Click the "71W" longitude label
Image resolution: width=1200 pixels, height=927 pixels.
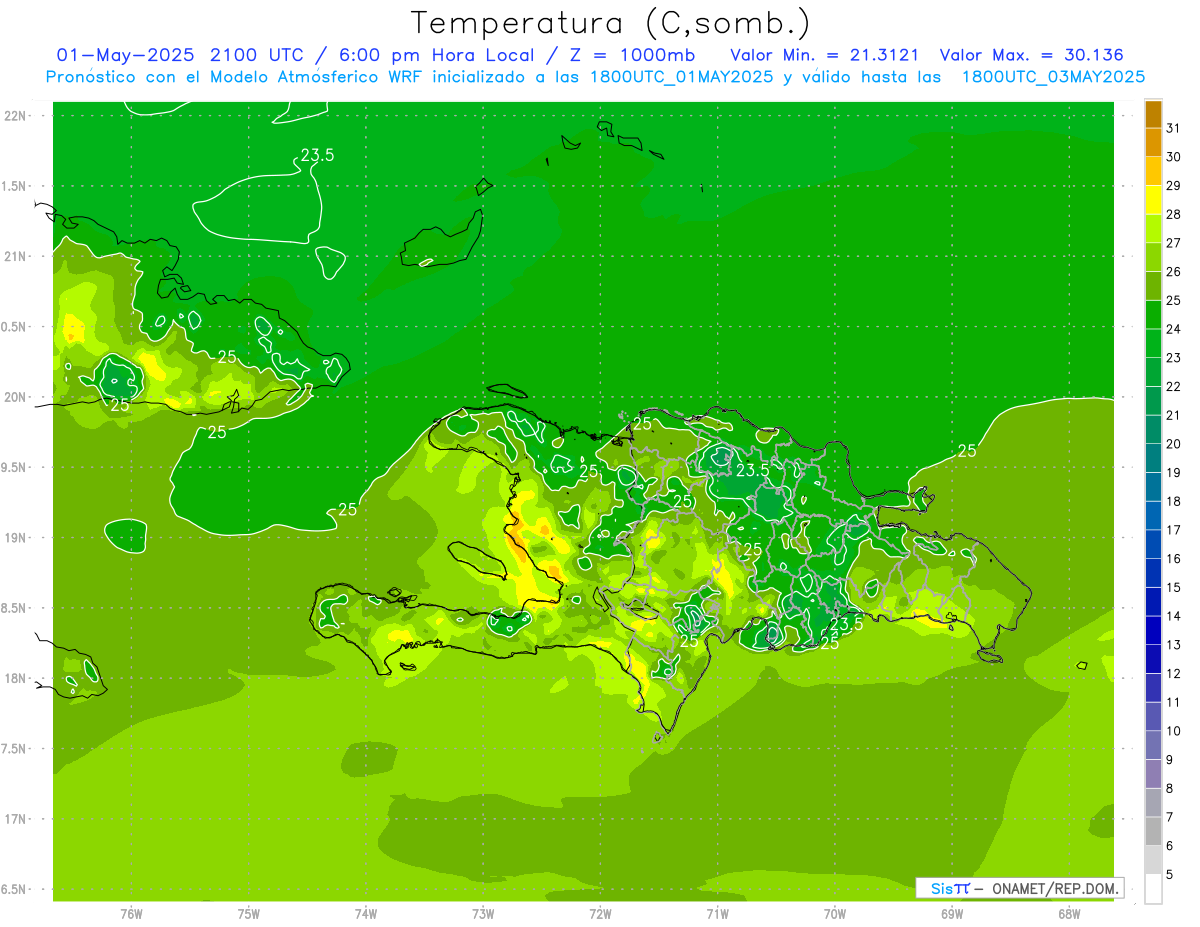coord(717,914)
